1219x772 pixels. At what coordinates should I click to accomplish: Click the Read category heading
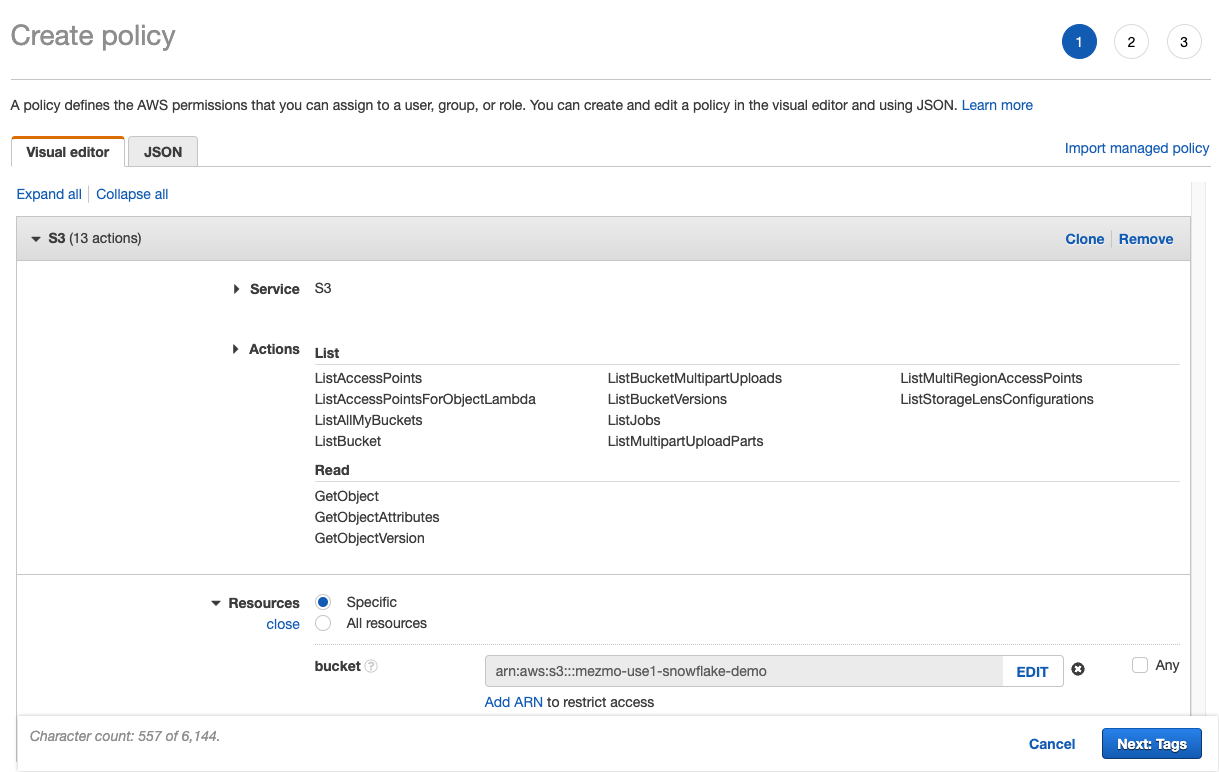pos(332,470)
